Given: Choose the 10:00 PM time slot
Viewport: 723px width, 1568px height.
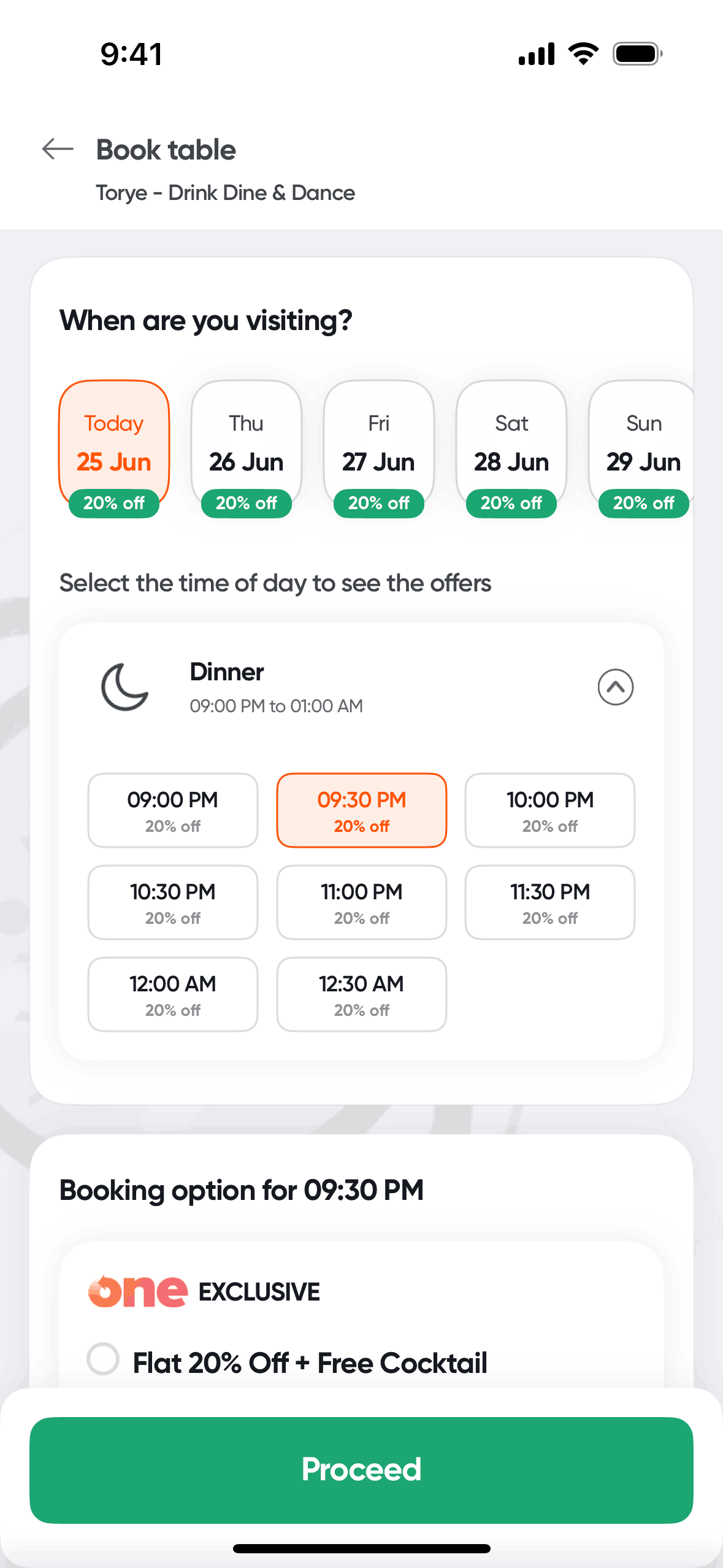Looking at the screenshot, I should point(550,810).
